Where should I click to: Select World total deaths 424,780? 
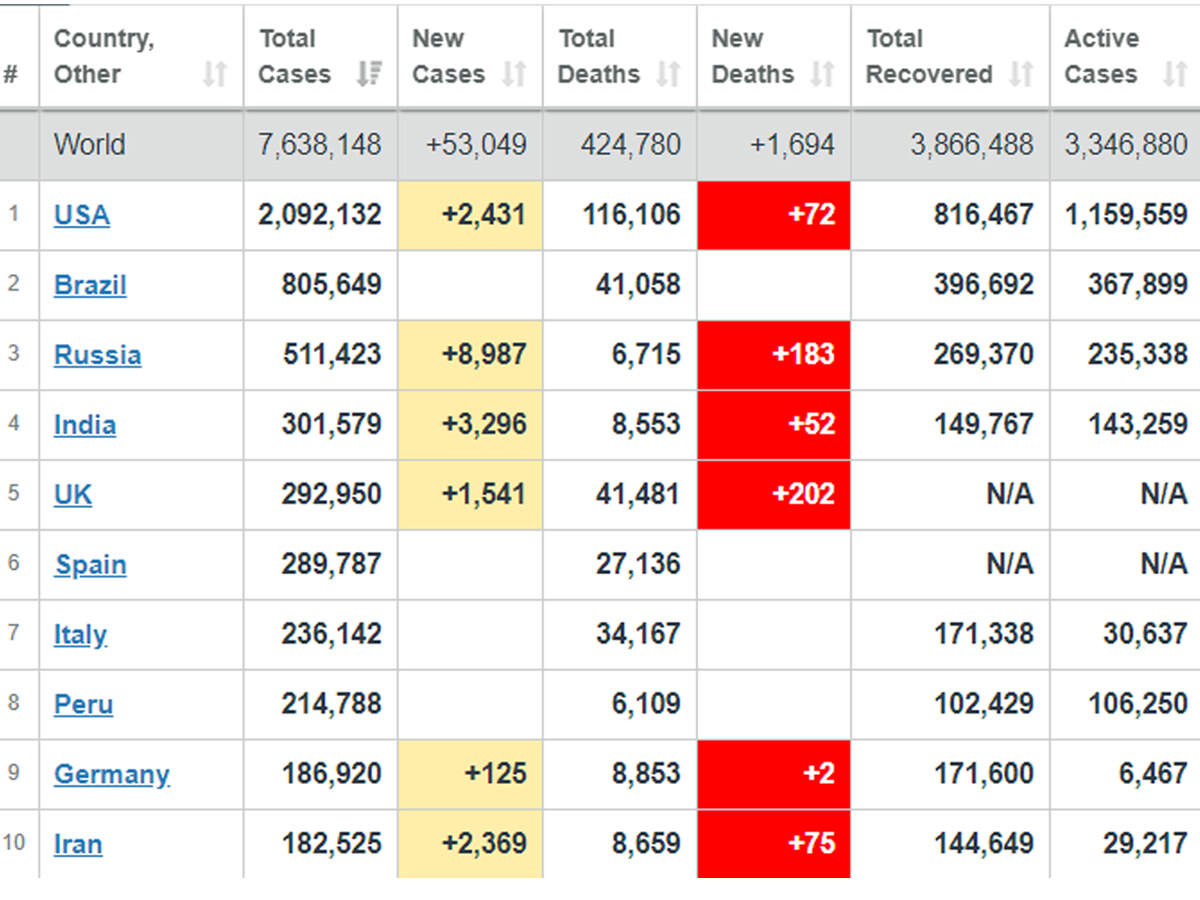click(x=631, y=145)
